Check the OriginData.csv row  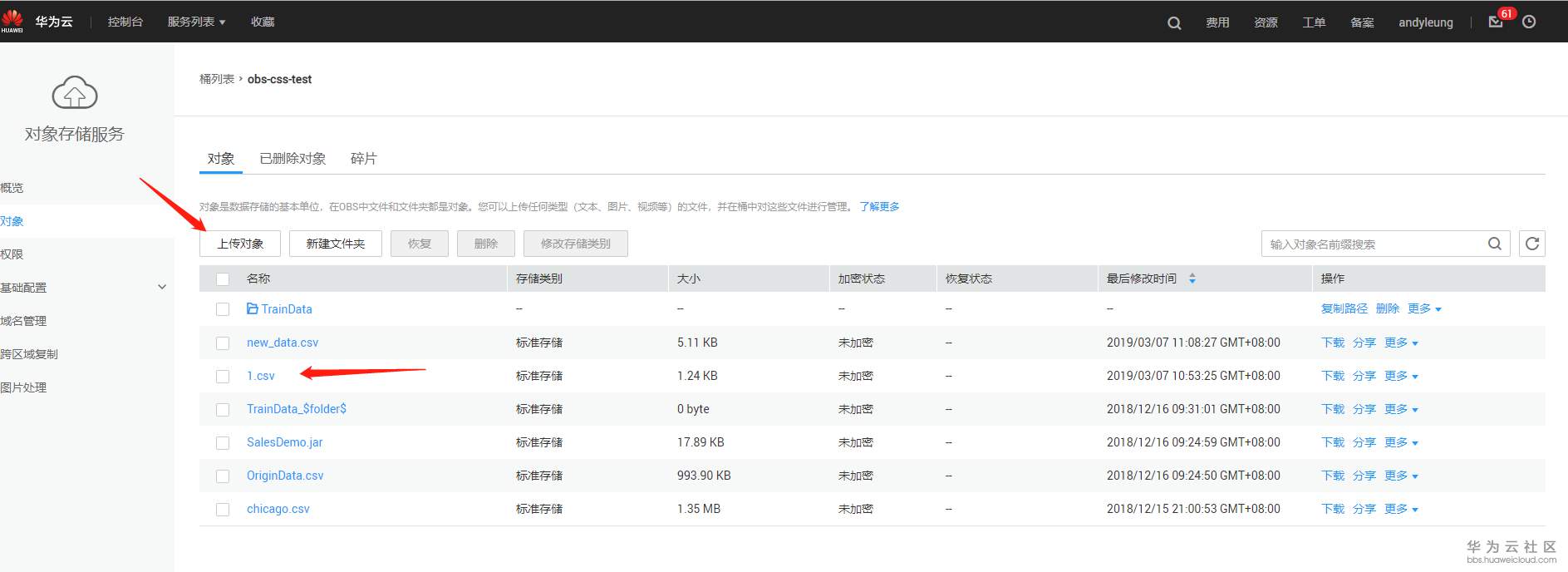coord(223,476)
